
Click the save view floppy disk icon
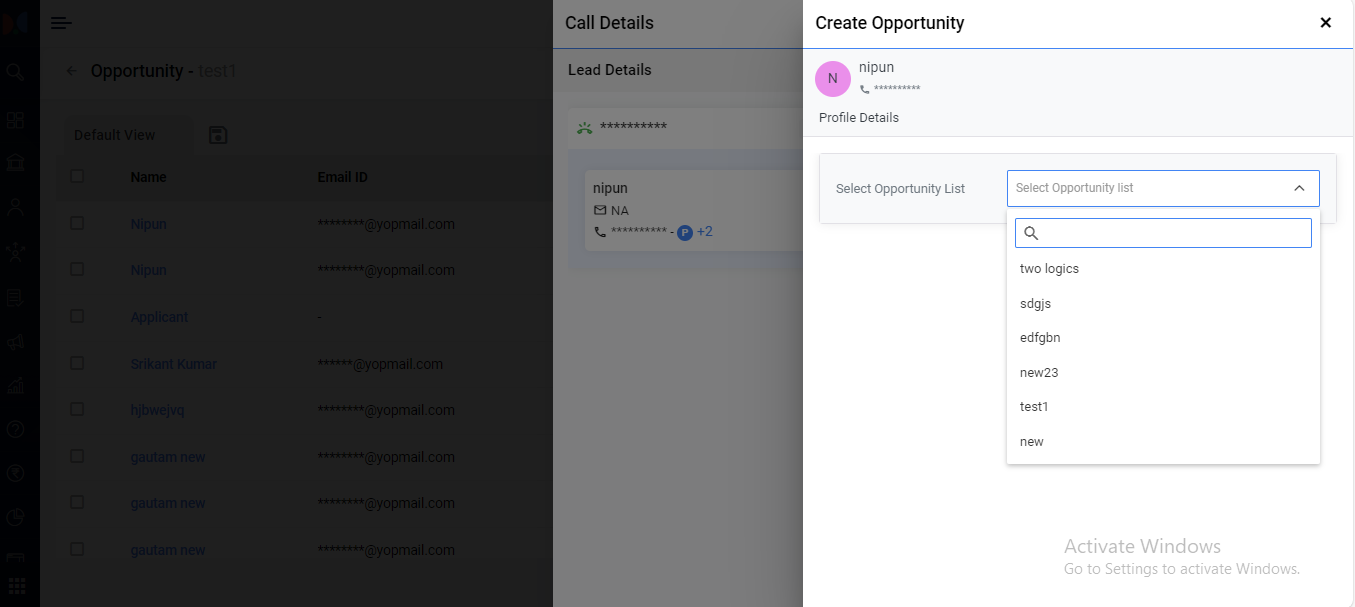pyautogui.click(x=218, y=135)
